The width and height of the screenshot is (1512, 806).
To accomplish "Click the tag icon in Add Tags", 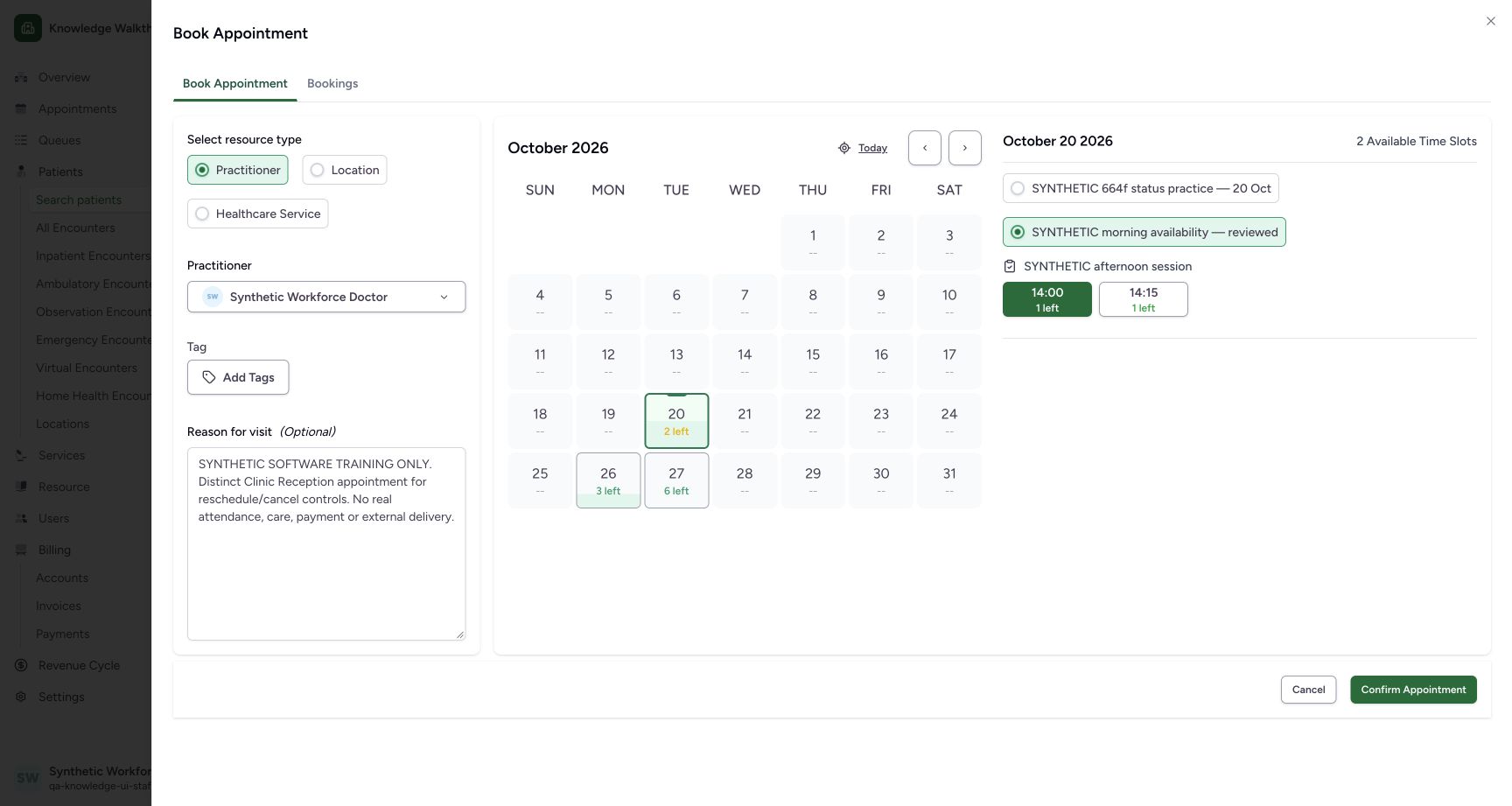I will [209, 377].
